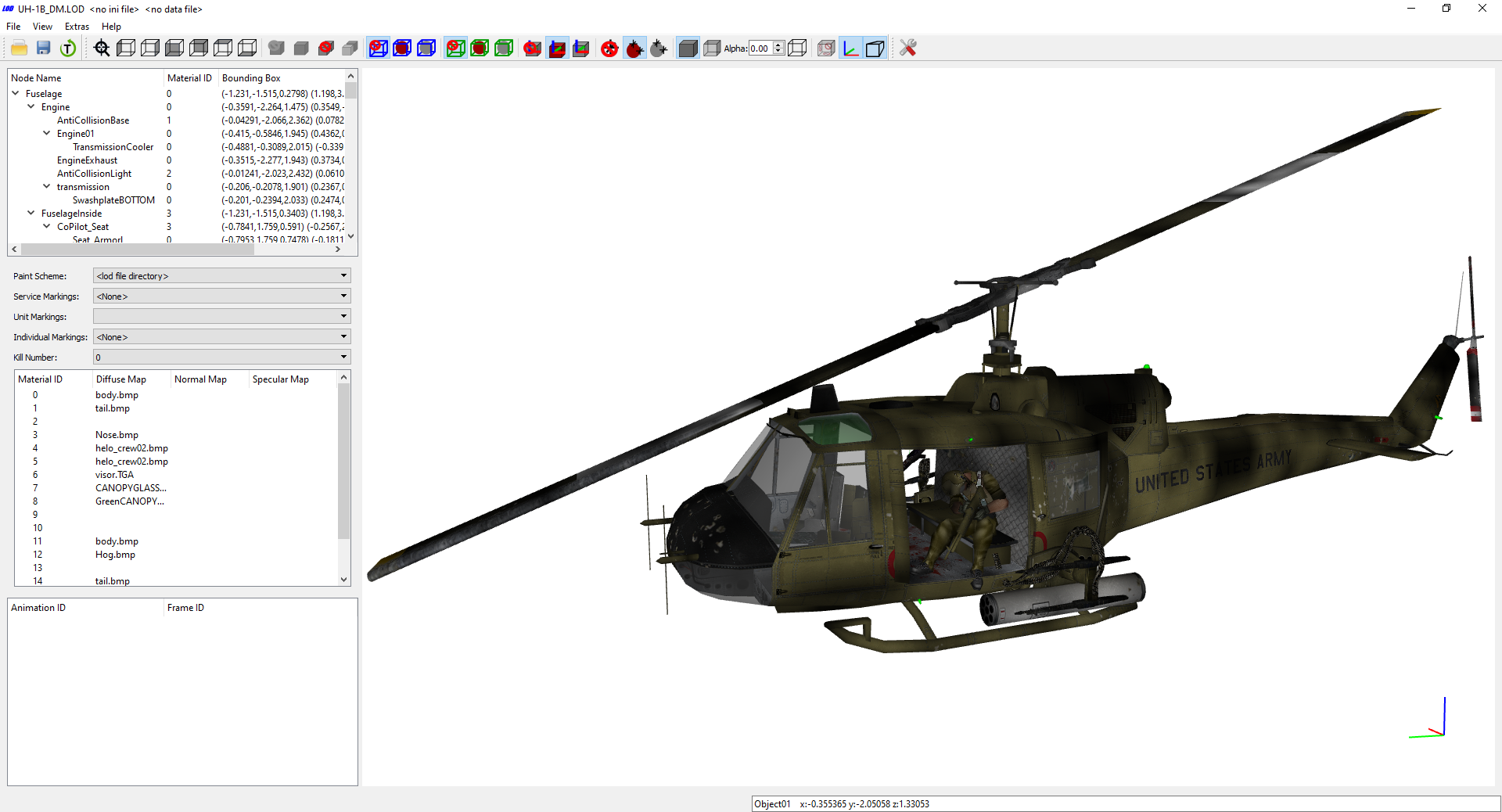
Task: Click the Frame ID column header
Action: 260,607
